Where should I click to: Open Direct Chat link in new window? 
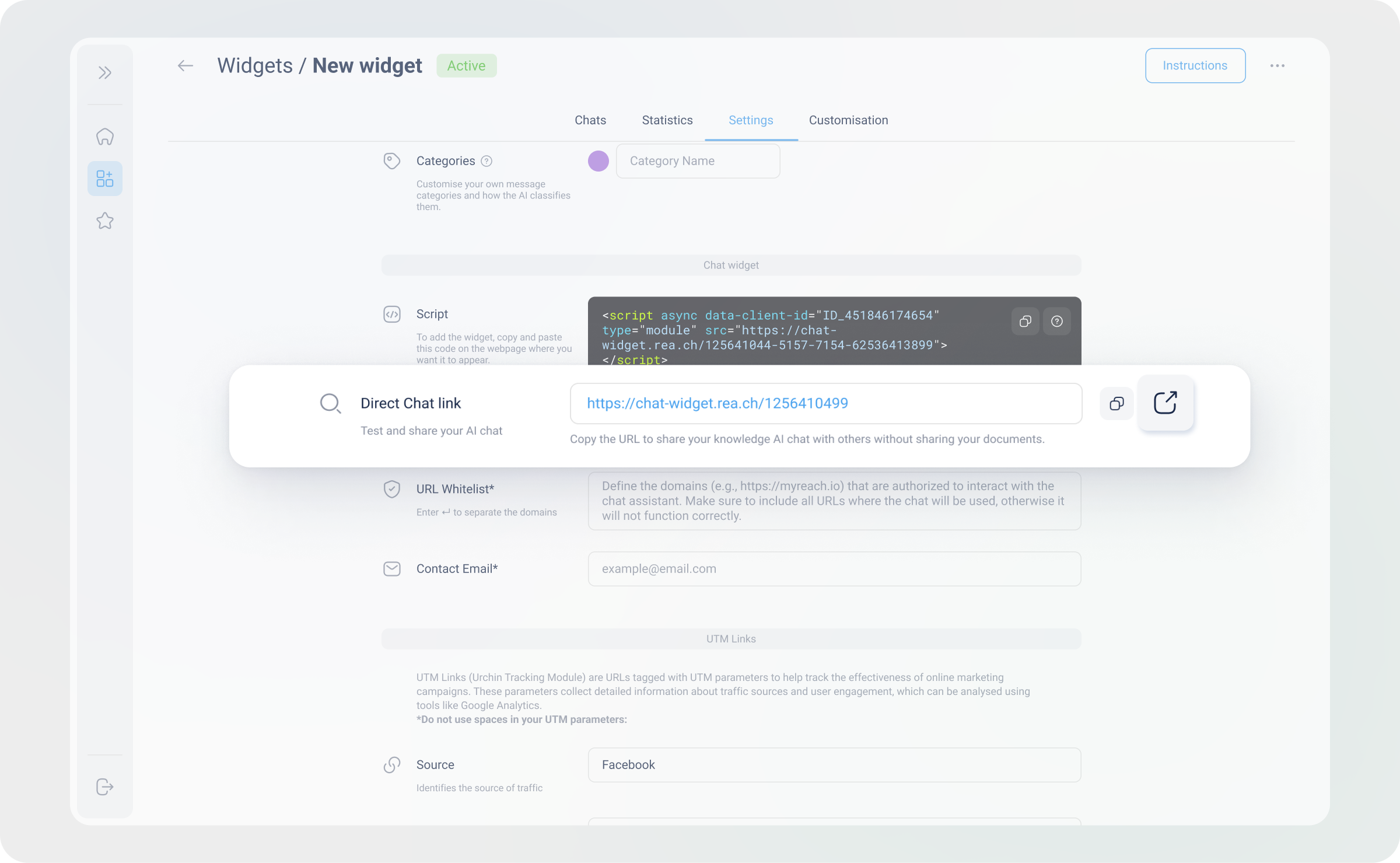(x=1165, y=403)
